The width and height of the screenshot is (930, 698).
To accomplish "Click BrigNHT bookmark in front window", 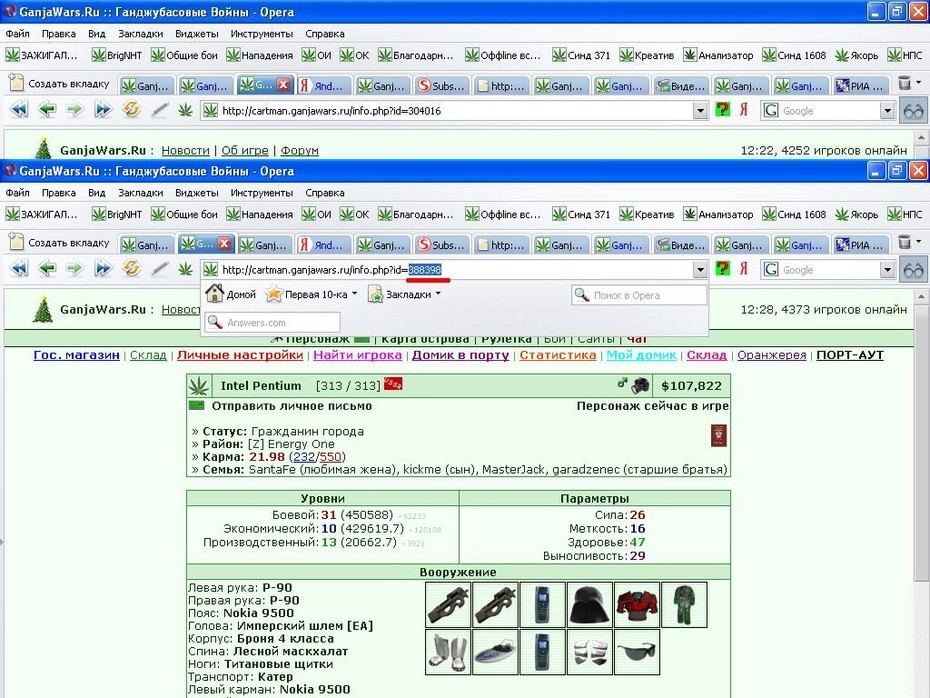I will click(x=117, y=214).
